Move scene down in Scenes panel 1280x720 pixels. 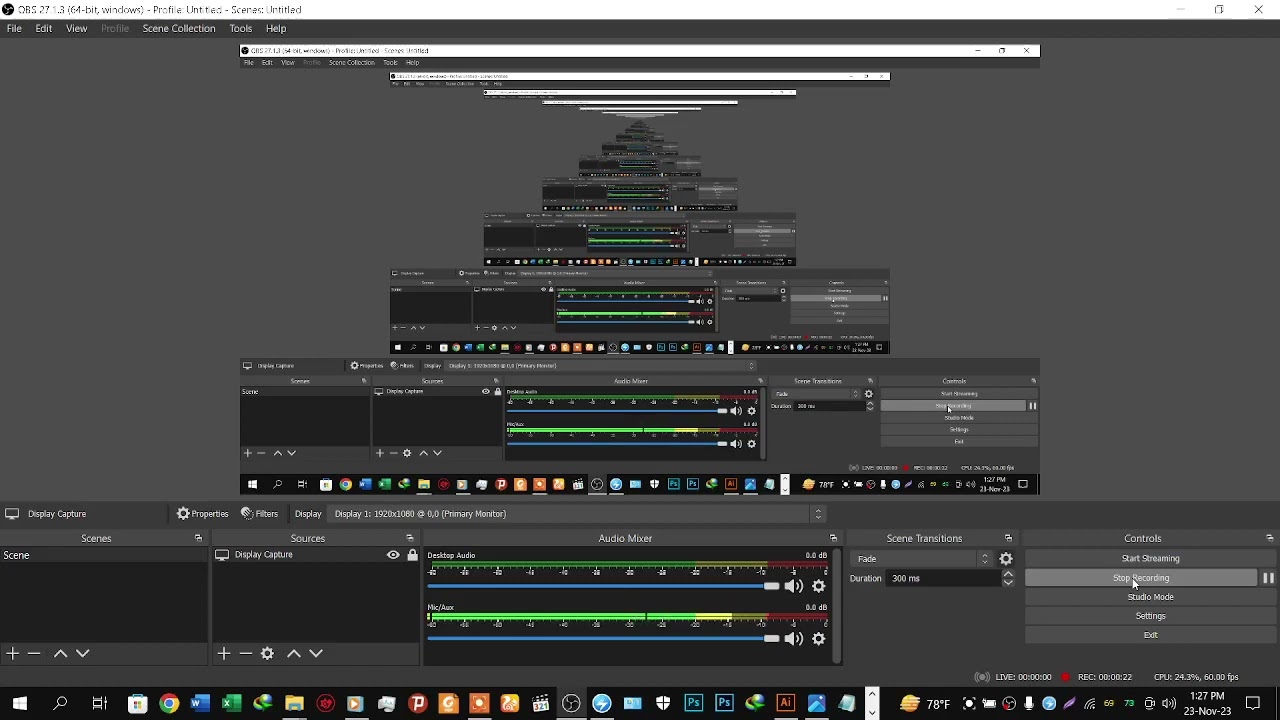83,653
